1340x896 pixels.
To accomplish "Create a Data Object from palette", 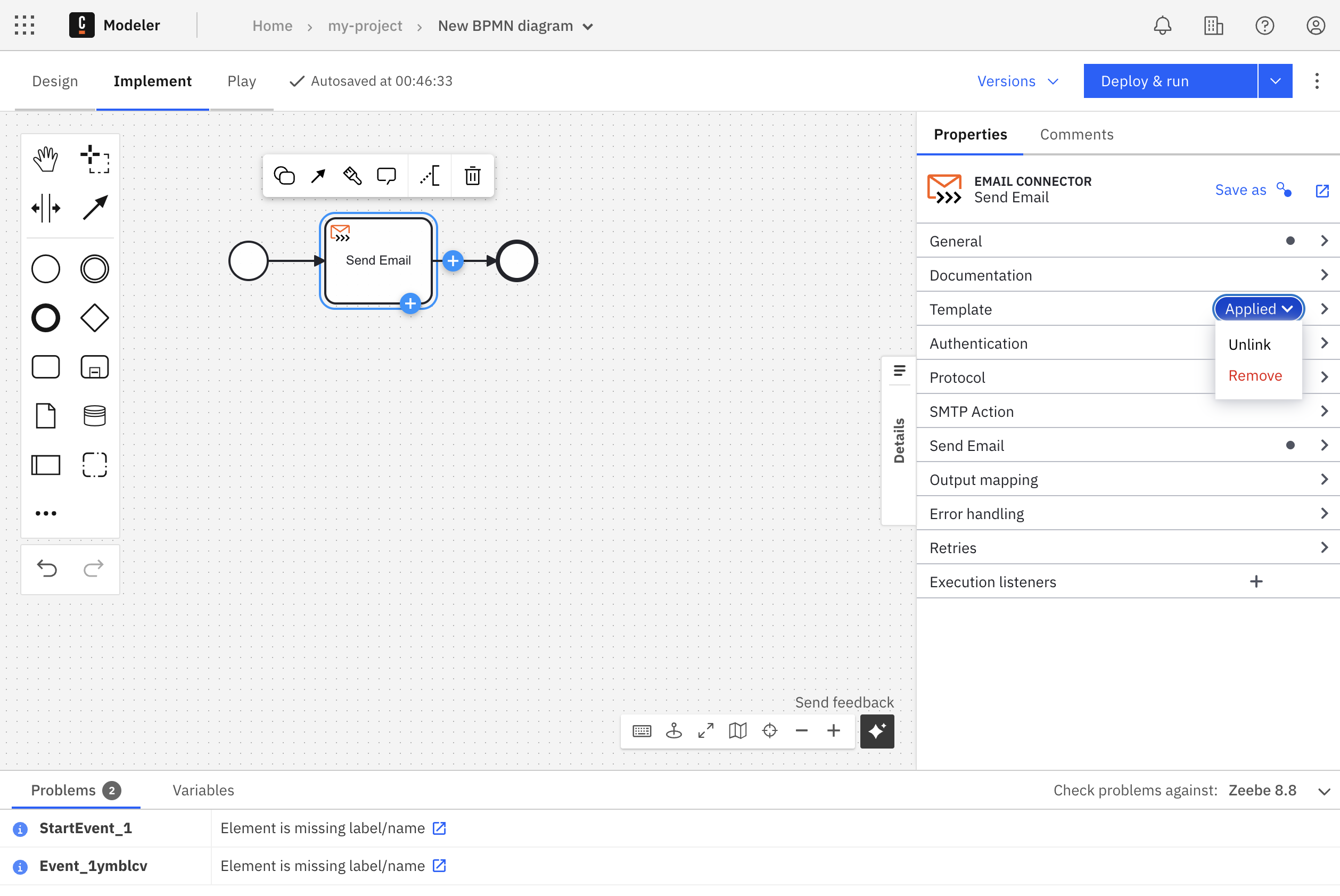I will pos(46,415).
